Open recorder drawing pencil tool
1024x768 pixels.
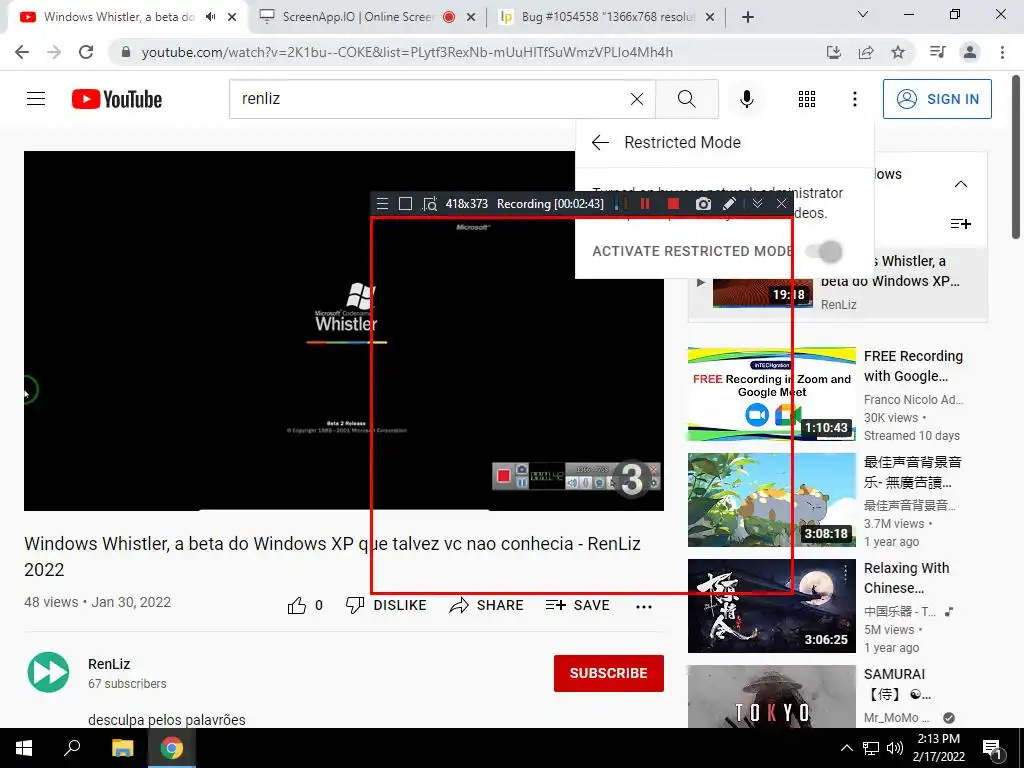[729, 204]
